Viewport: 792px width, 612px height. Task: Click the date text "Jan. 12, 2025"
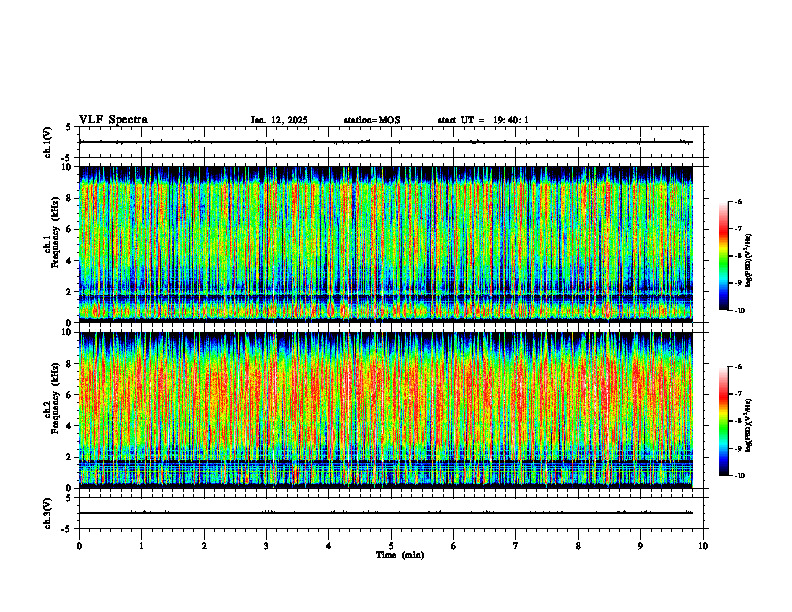pos(279,120)
